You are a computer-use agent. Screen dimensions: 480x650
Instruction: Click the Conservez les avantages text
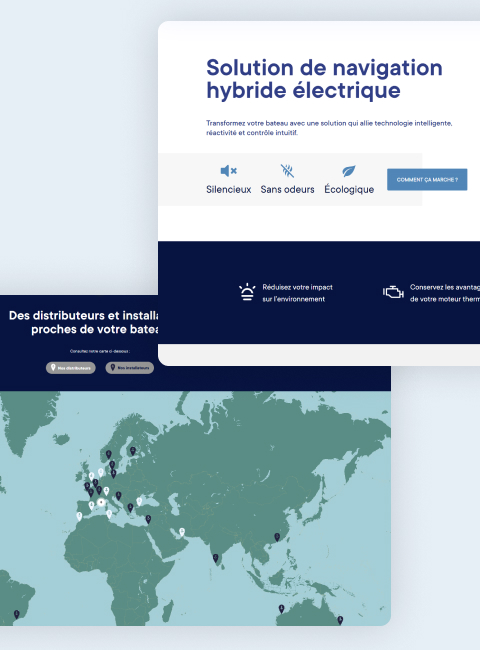(x=445, y=293)
